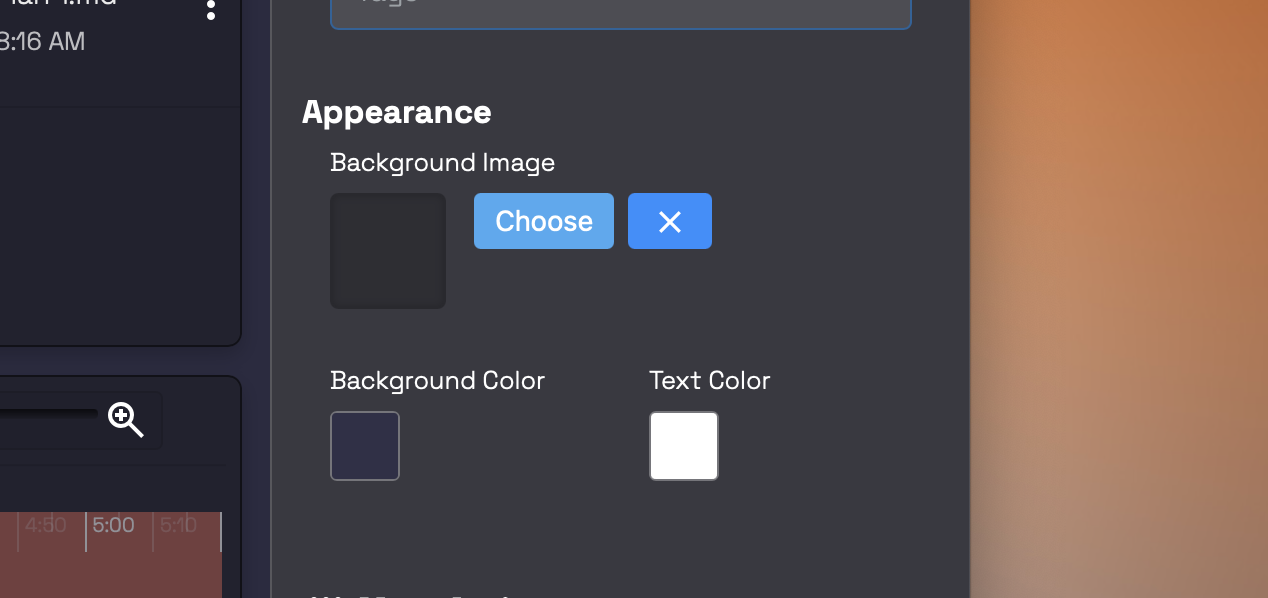Image resolution: width=1268 pixels, height=598 pixels.
Task: Click the Appearance section heading
Action: pyautogui.click(x=396, y=112)
